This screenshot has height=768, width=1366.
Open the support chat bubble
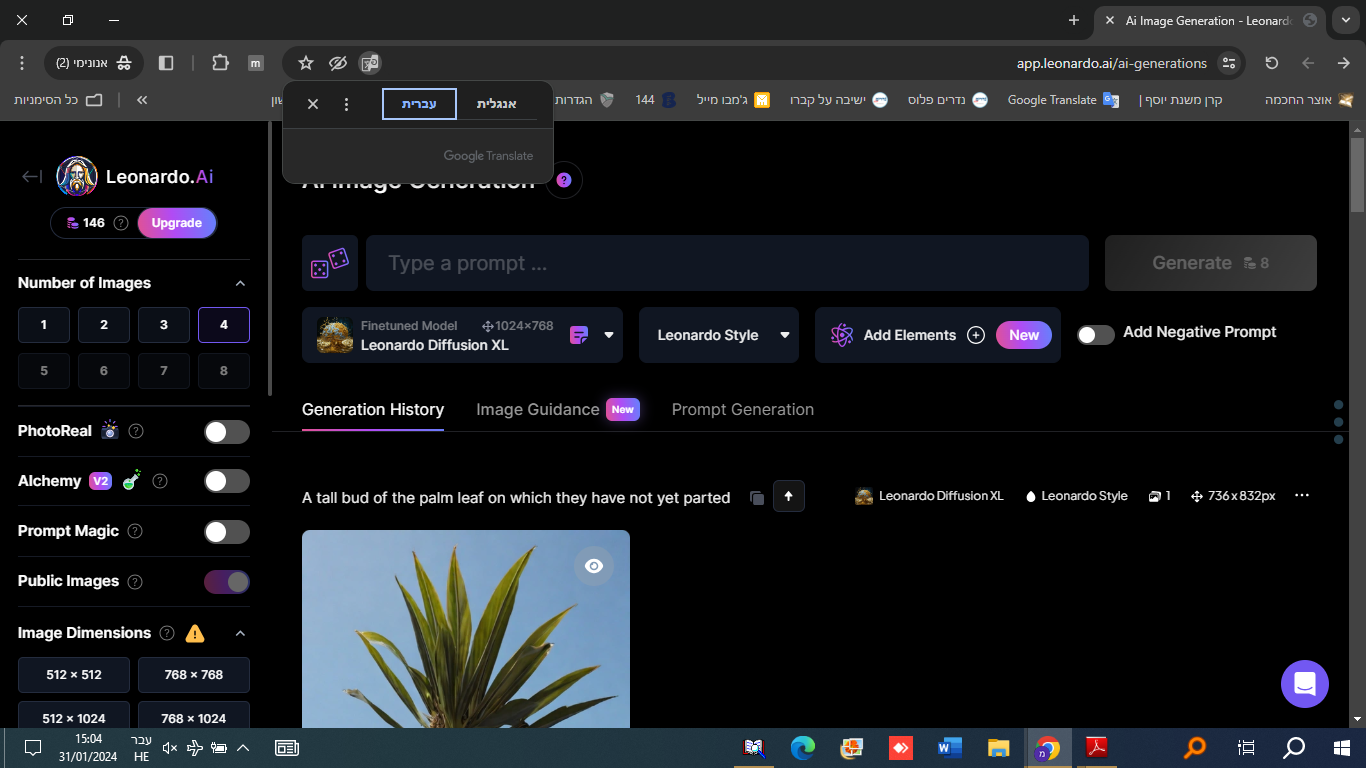(x=1304, y=683)
